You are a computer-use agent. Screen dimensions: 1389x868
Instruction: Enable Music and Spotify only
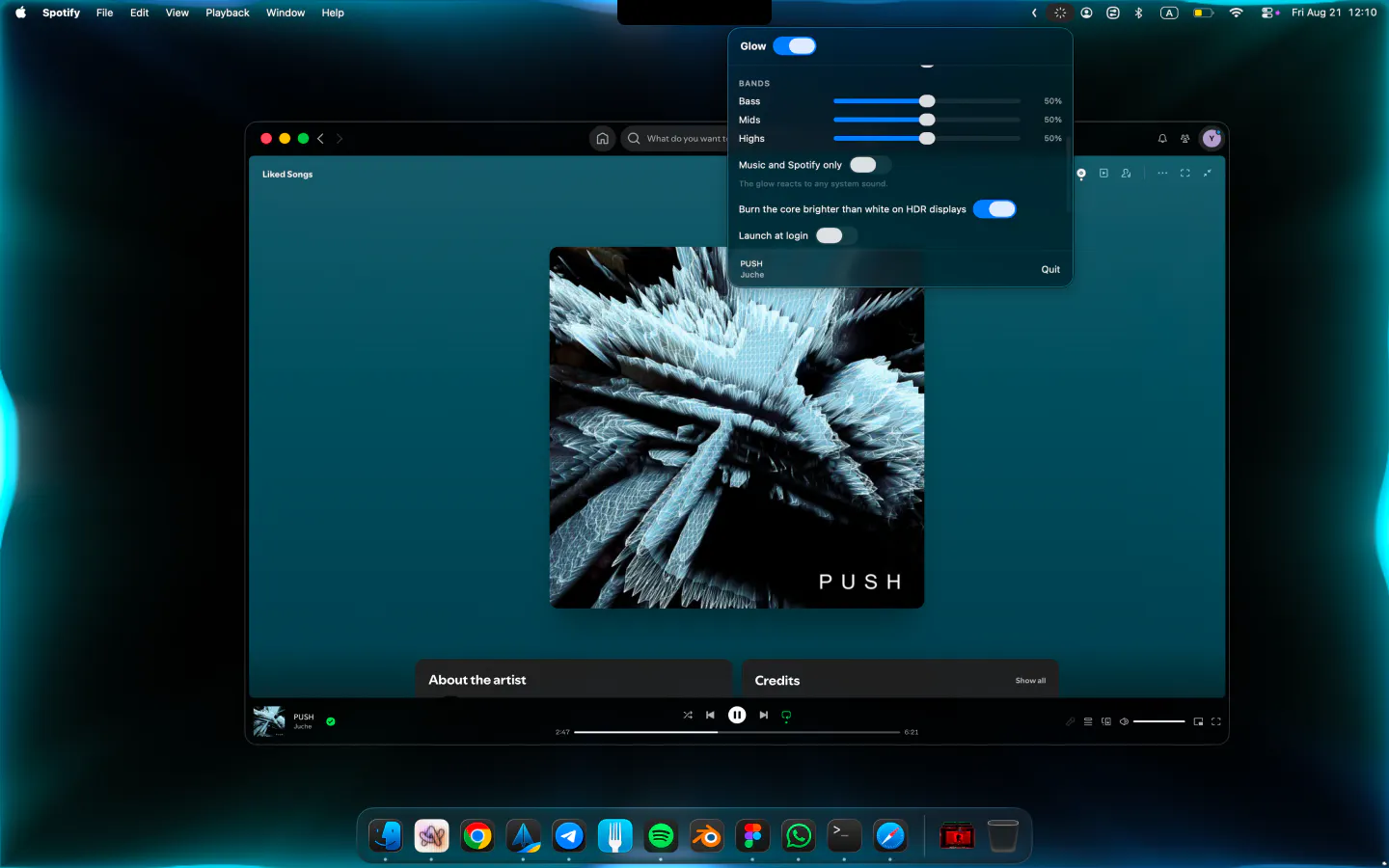click(x=869, y=165)
